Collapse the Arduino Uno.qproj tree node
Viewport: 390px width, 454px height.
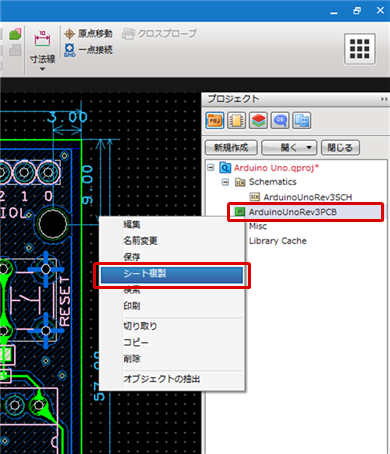(211, 167)
